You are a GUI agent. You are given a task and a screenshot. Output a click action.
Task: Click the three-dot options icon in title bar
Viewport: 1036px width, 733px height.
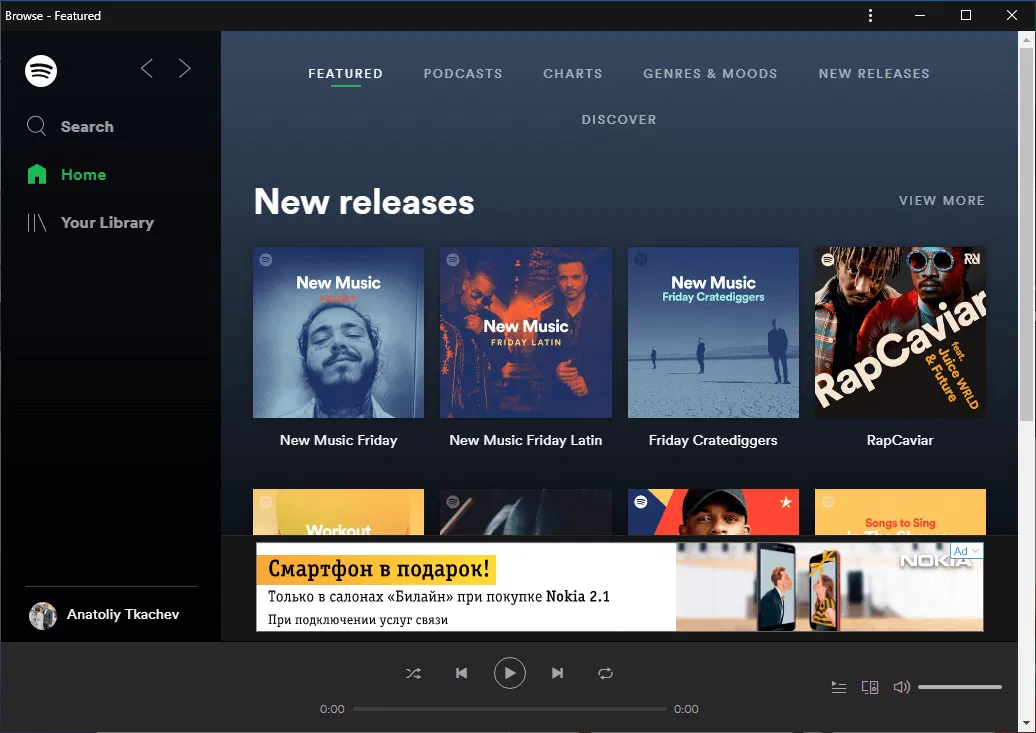click(x=870, y=16)
